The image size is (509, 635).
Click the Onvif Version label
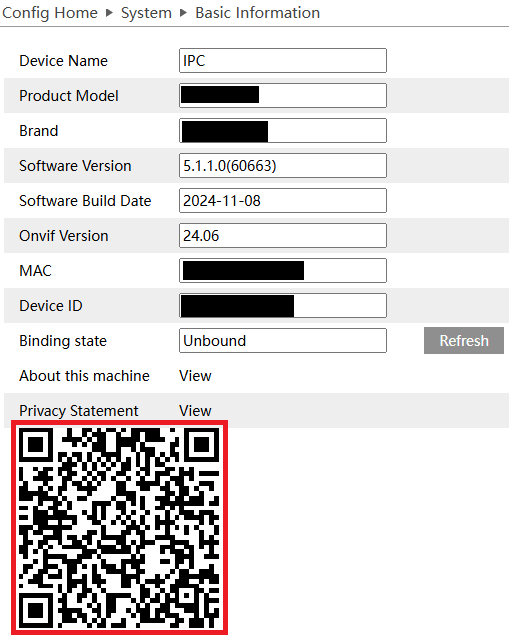(x=64, y=236)
